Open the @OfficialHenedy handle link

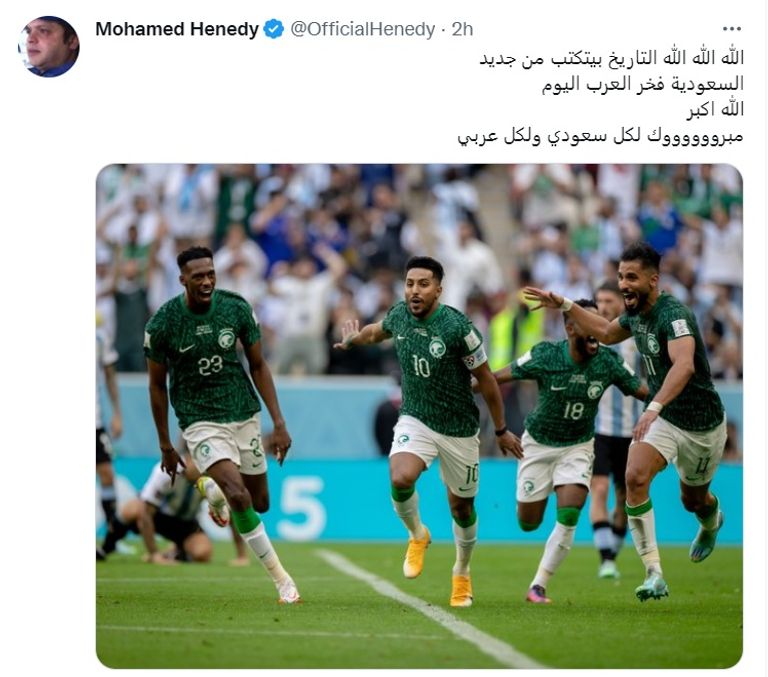coord(362,29)
